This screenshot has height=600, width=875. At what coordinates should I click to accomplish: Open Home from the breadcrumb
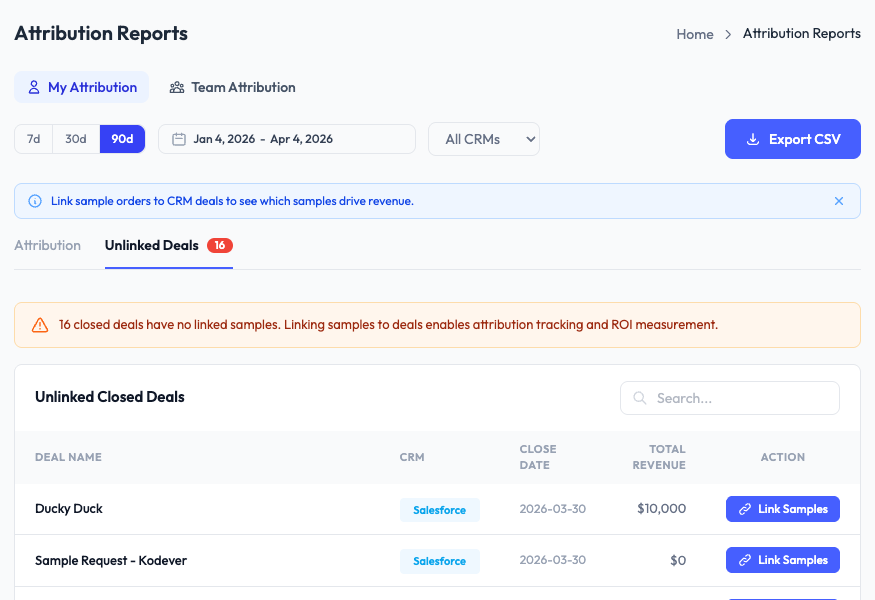pyautogui.click(x=694, y=33)
